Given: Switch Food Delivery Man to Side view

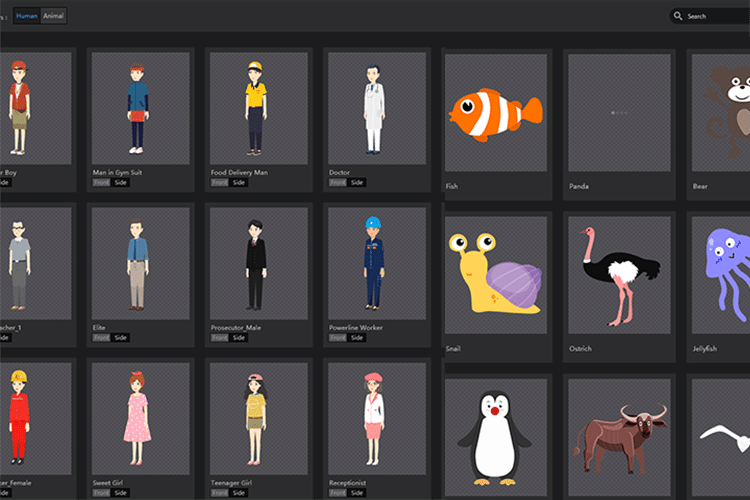Looking at the screenshot, I should point(239,183).
